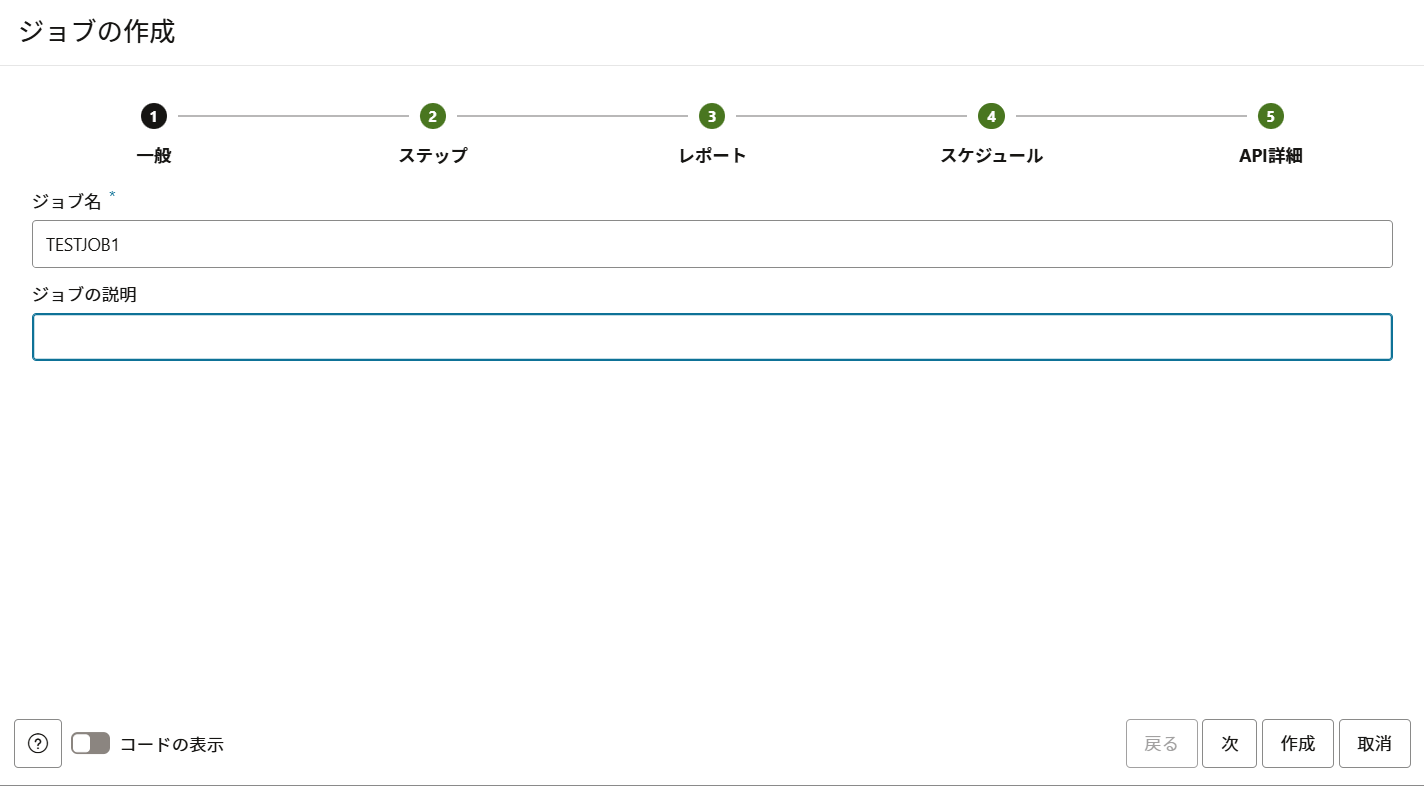1424x786 pixels.
Task: Click the ジョブの作成 dialog title
Action: coord(96,31)
